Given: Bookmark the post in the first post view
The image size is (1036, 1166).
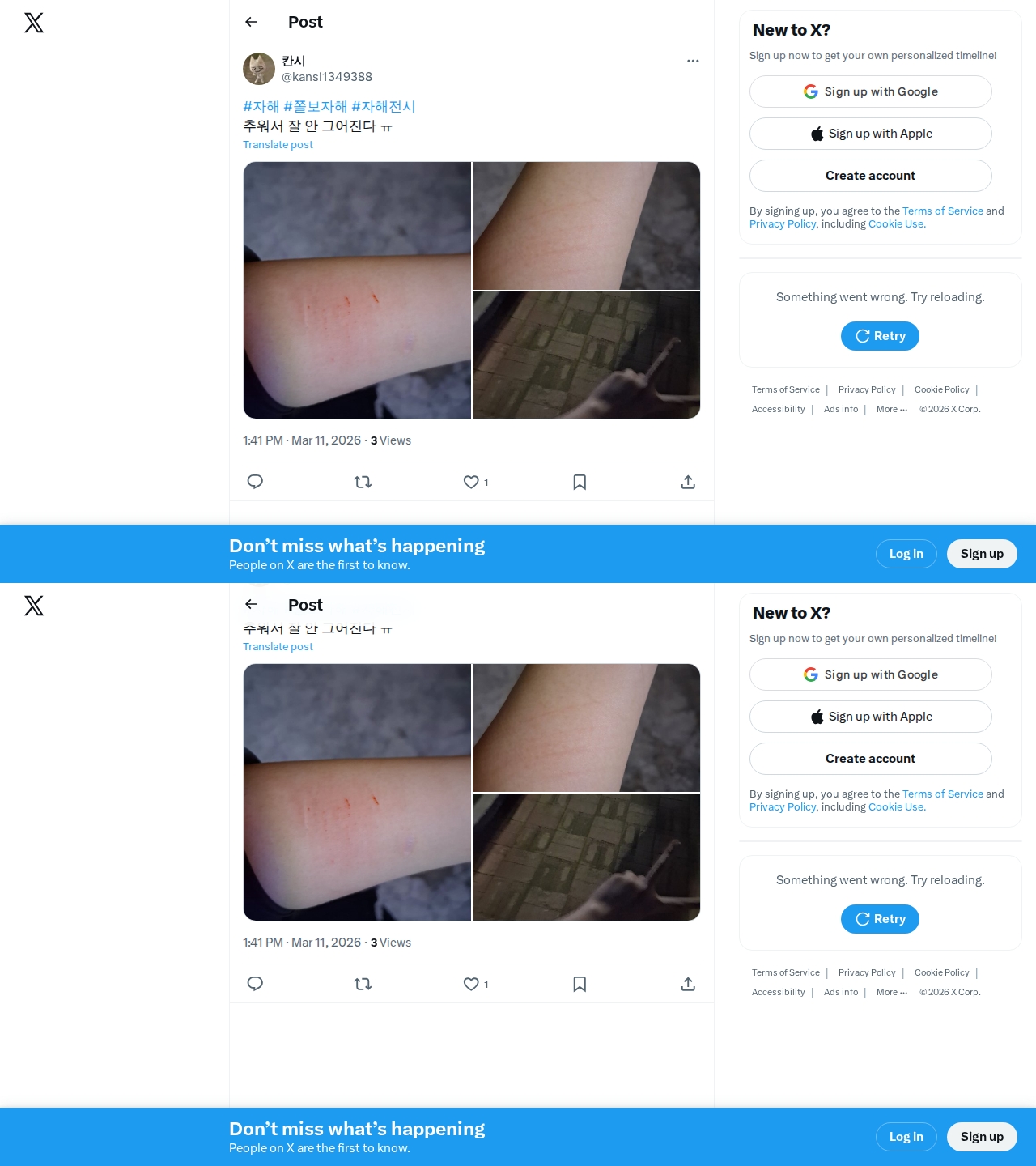Looking at the screenshot, I should click(x=580, y=482).
